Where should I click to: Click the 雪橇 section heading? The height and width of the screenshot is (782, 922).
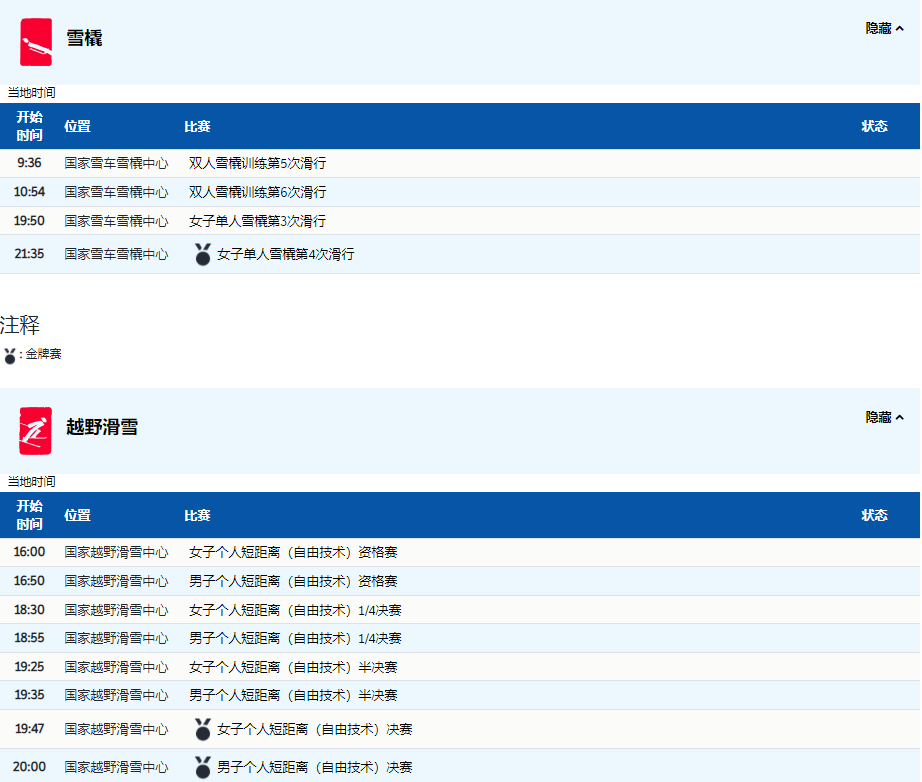pos(84,39)
